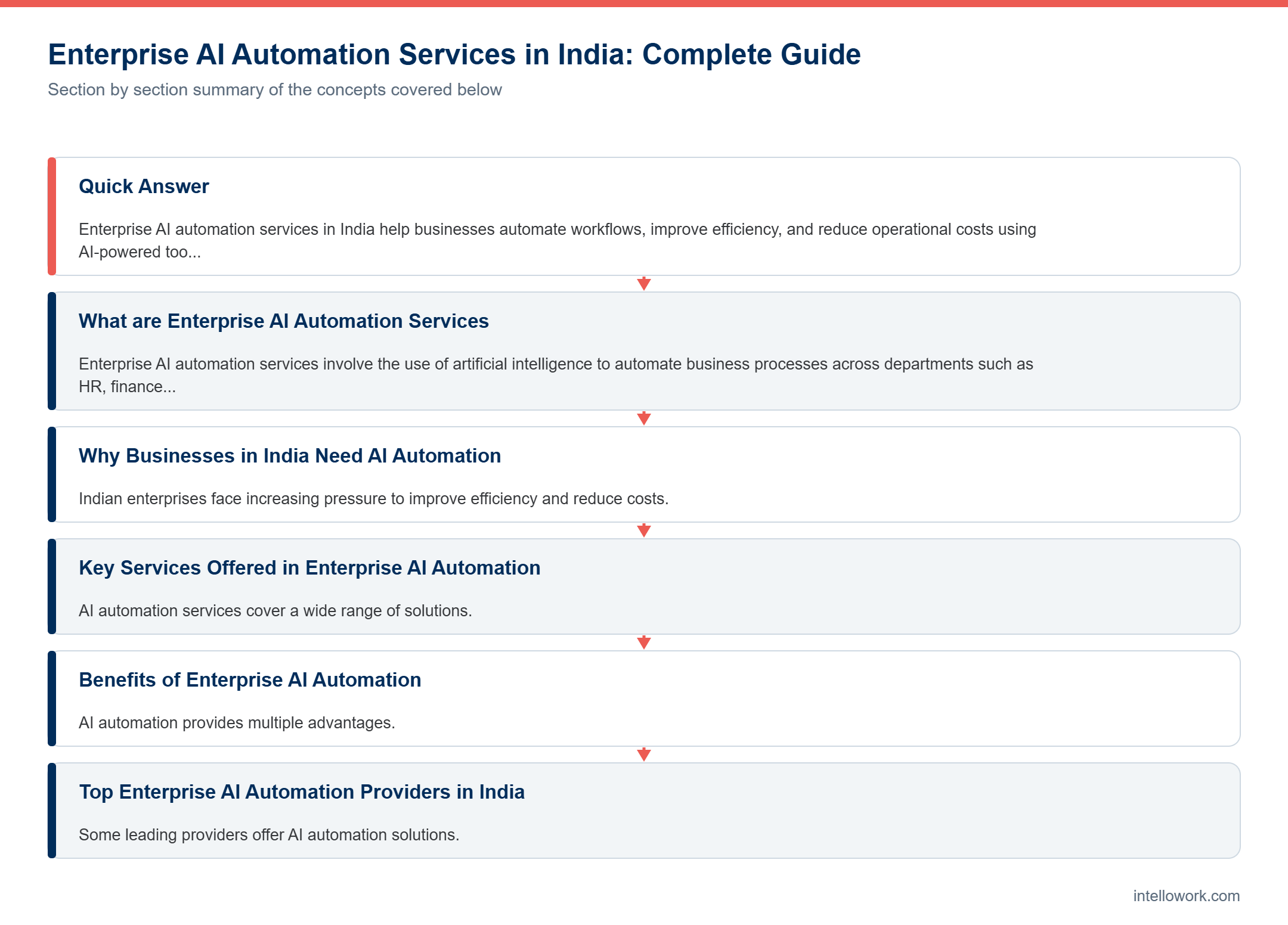Select heading "Benefits of Enterprise AI Automation"
This screenshot has height=925, width=1288.
click(x=250, y=680)
